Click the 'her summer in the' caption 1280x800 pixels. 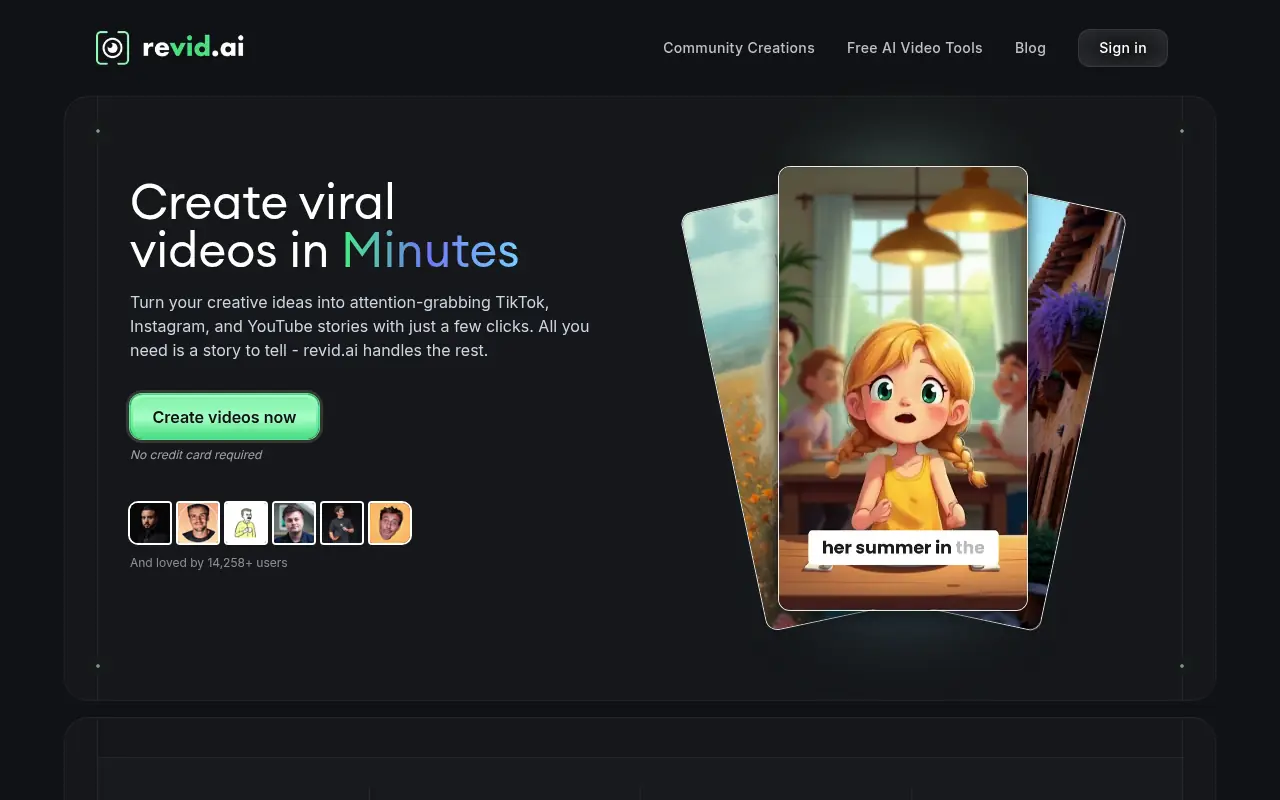click(902, 547)
